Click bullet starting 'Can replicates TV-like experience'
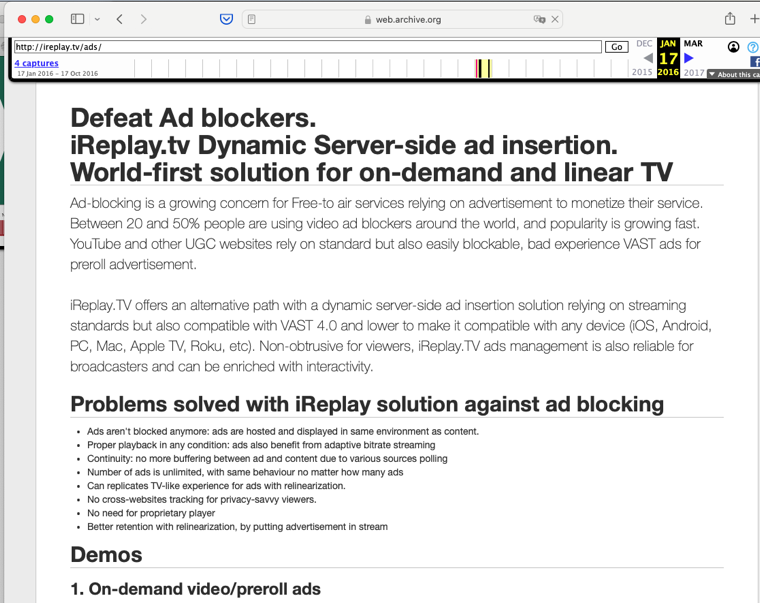This screenshot has width=760, height=603. pos(216,486)
